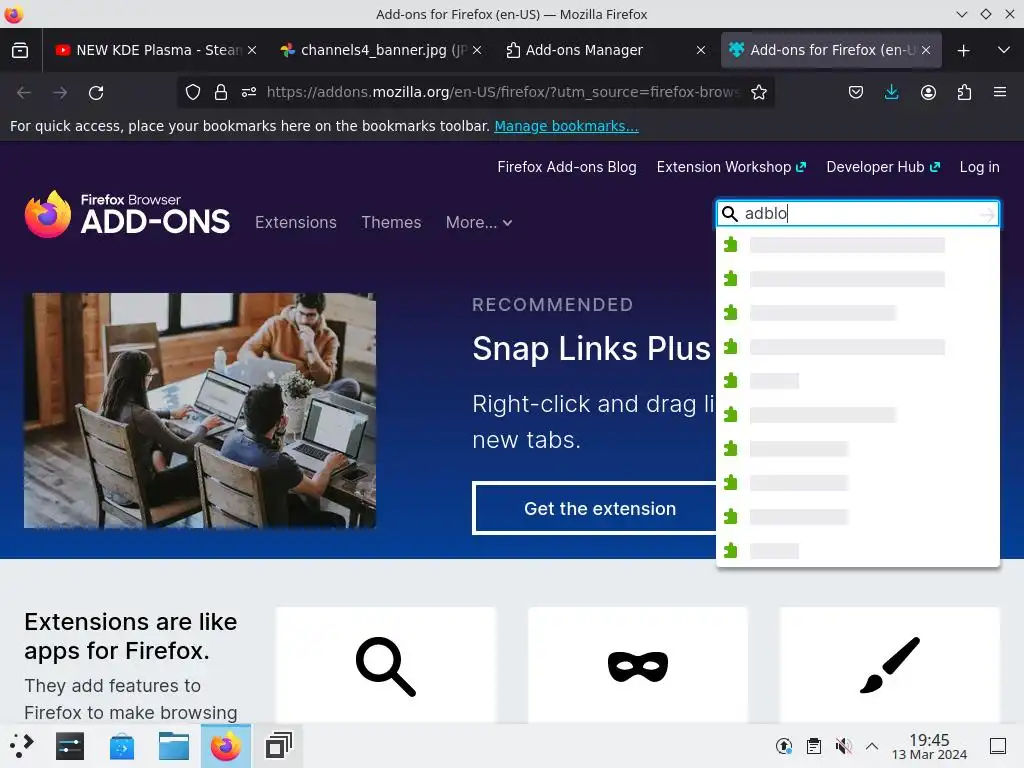
Task: Open Discover software center in taskbar
Action: [122, 746]
